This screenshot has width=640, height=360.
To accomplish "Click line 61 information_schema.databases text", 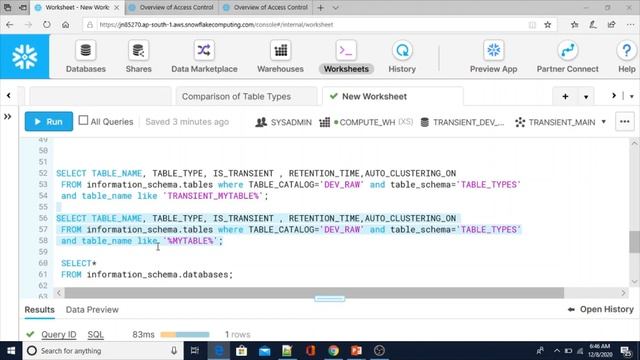I will pos(160,275).
